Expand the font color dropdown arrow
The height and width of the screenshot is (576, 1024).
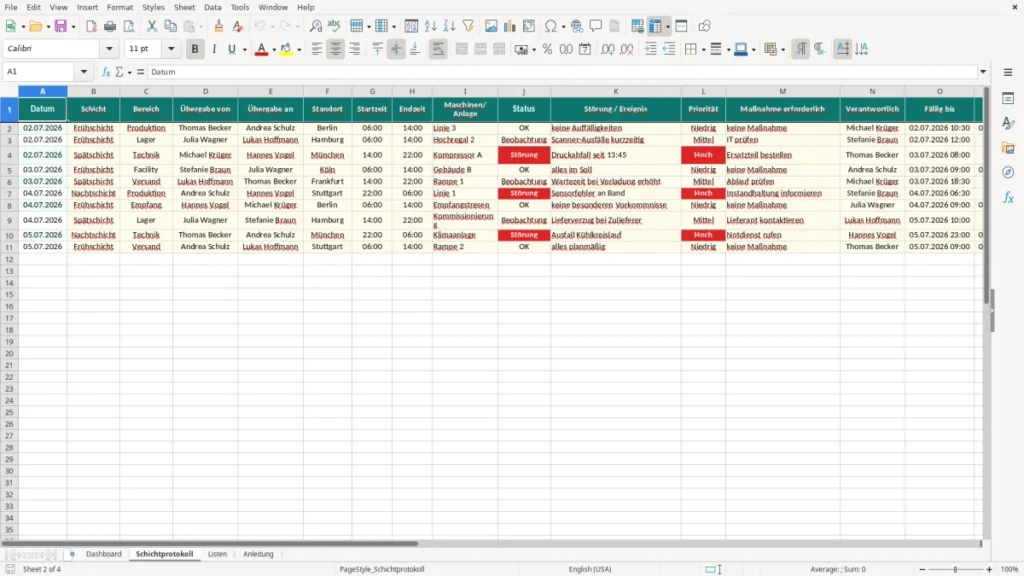pos(274,50)
